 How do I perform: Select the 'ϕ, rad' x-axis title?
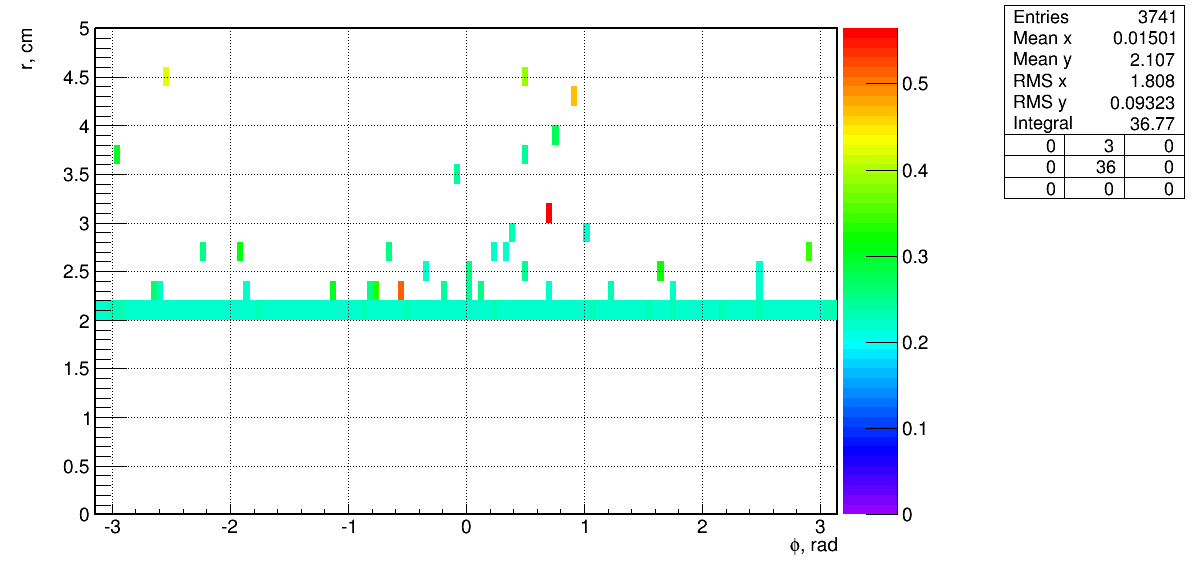(815, 545)
